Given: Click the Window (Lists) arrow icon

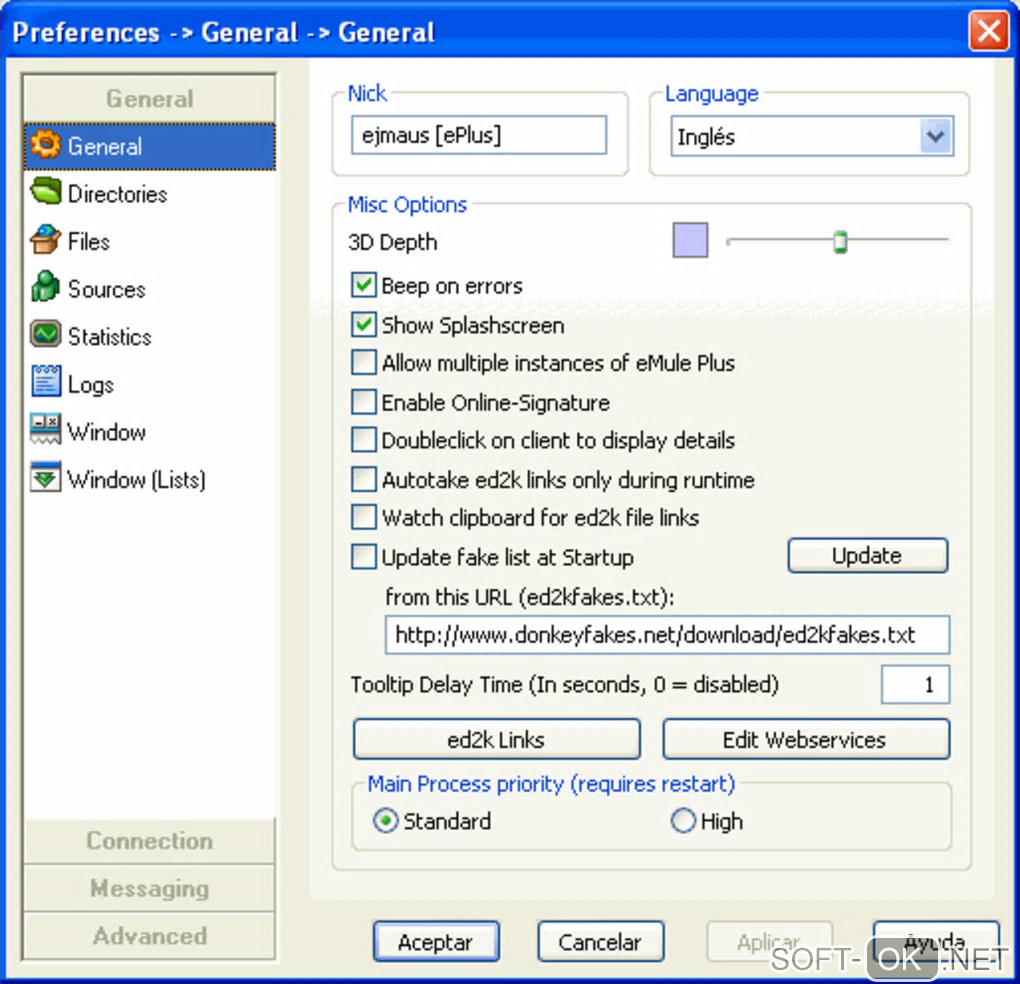Looking at the screenshot, I should pyautogui.click(x=46, y=478).
